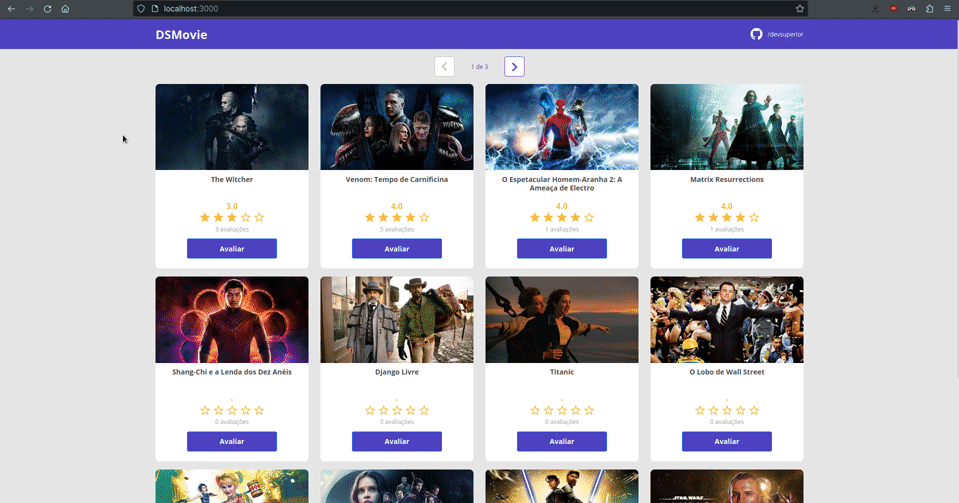Click Avaliar on The Witcher card

[x=232, y=248]
